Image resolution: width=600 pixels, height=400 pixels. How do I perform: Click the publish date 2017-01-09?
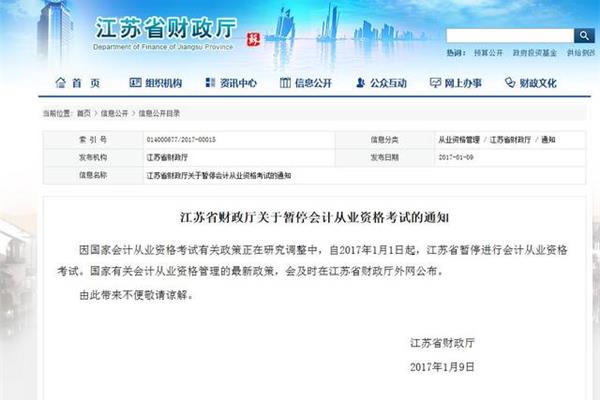456,157
